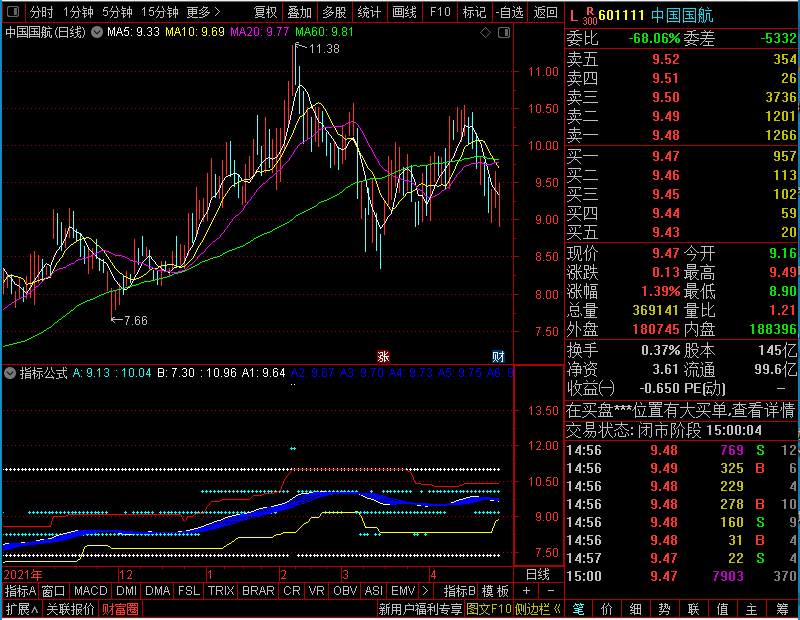This screenshot has height=620, width=800.
Task: Select the 细 tab in side panel
Action: click(x=636, y=609)
